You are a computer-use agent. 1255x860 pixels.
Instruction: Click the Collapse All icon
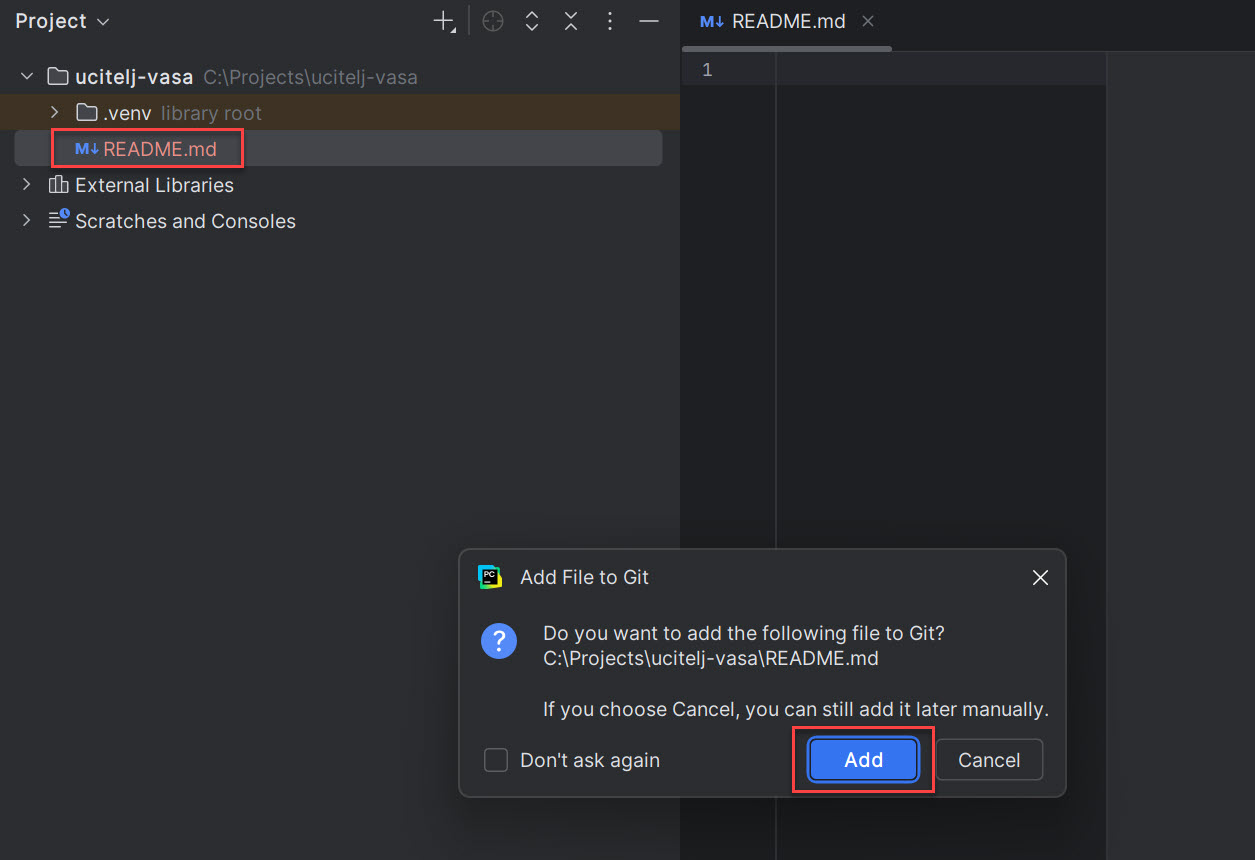tap(570, 20)
